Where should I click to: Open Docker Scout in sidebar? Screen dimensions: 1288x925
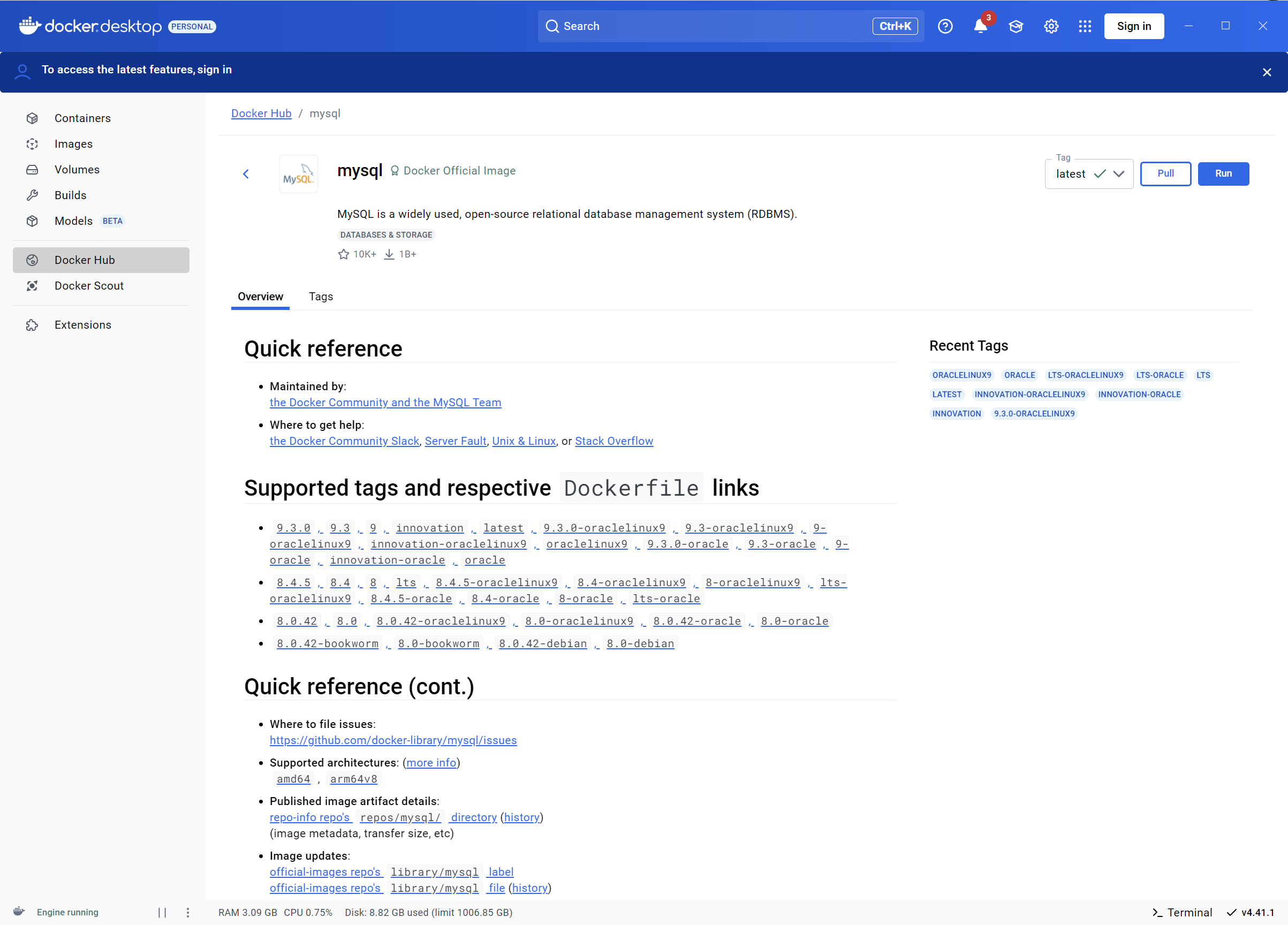[89, 286]
